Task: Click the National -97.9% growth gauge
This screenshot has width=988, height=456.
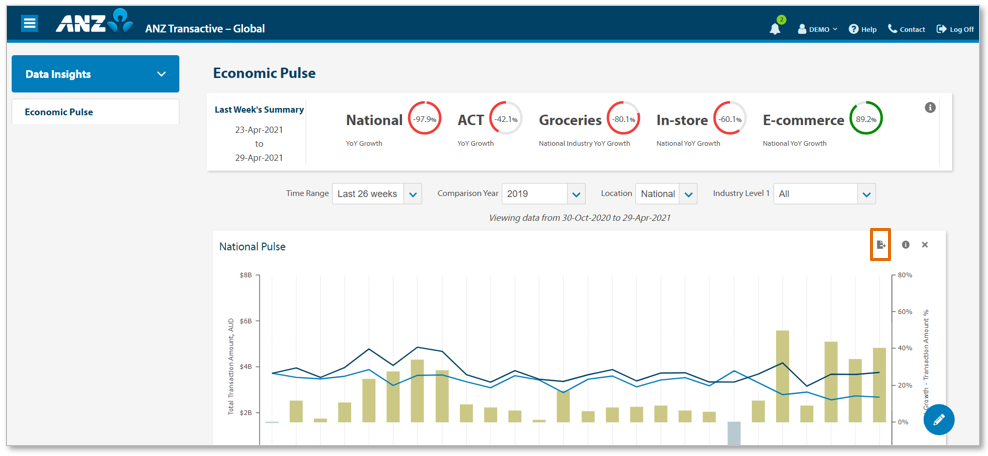Action: 423,119
